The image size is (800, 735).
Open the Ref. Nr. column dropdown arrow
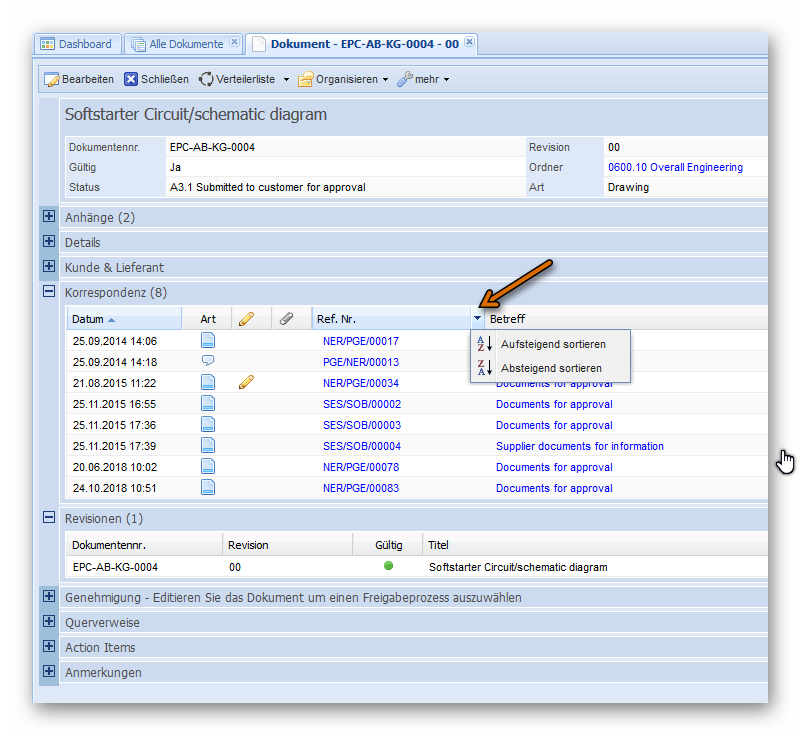click(477, 319)
